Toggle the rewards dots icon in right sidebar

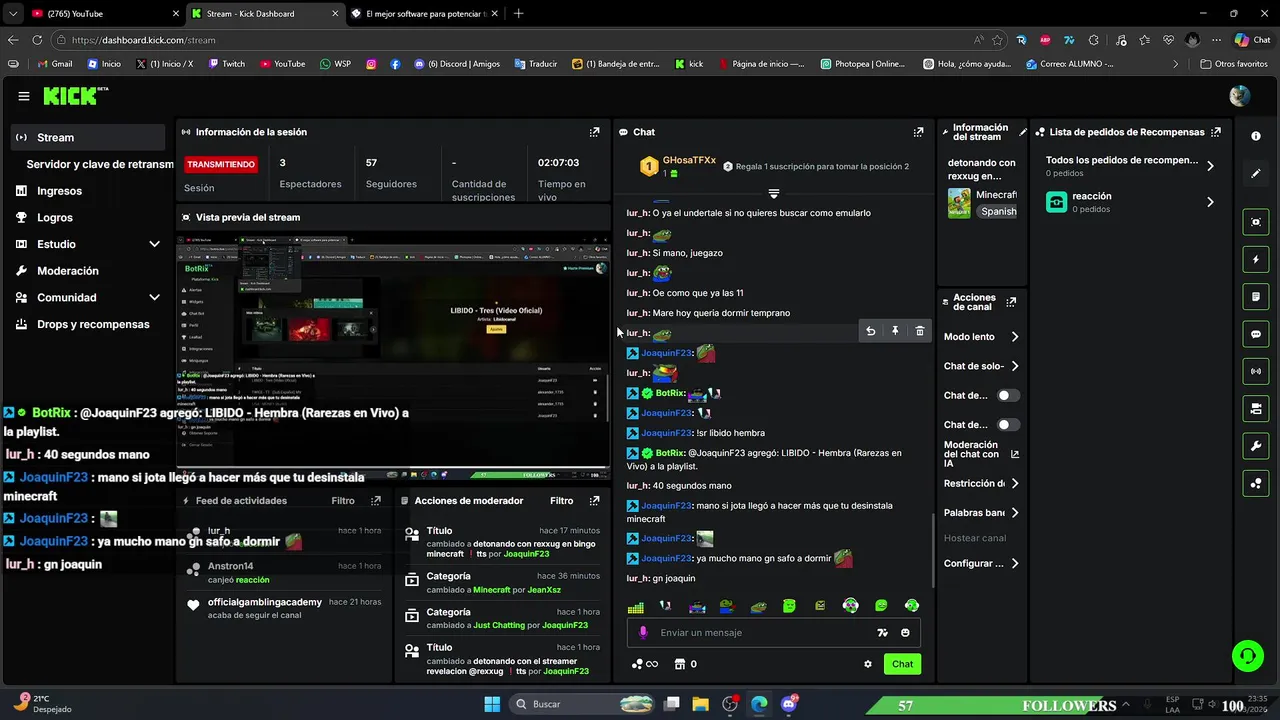(1256, 483)
